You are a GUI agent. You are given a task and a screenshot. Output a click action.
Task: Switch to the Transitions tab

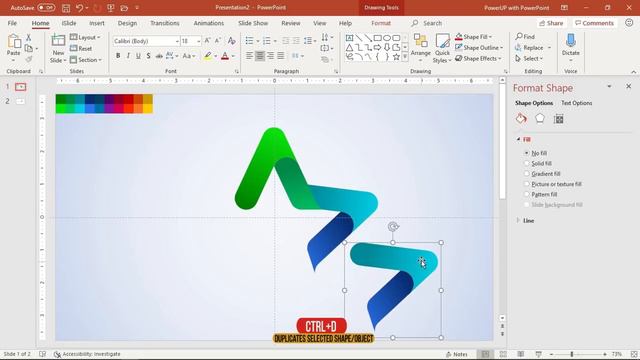165,23
